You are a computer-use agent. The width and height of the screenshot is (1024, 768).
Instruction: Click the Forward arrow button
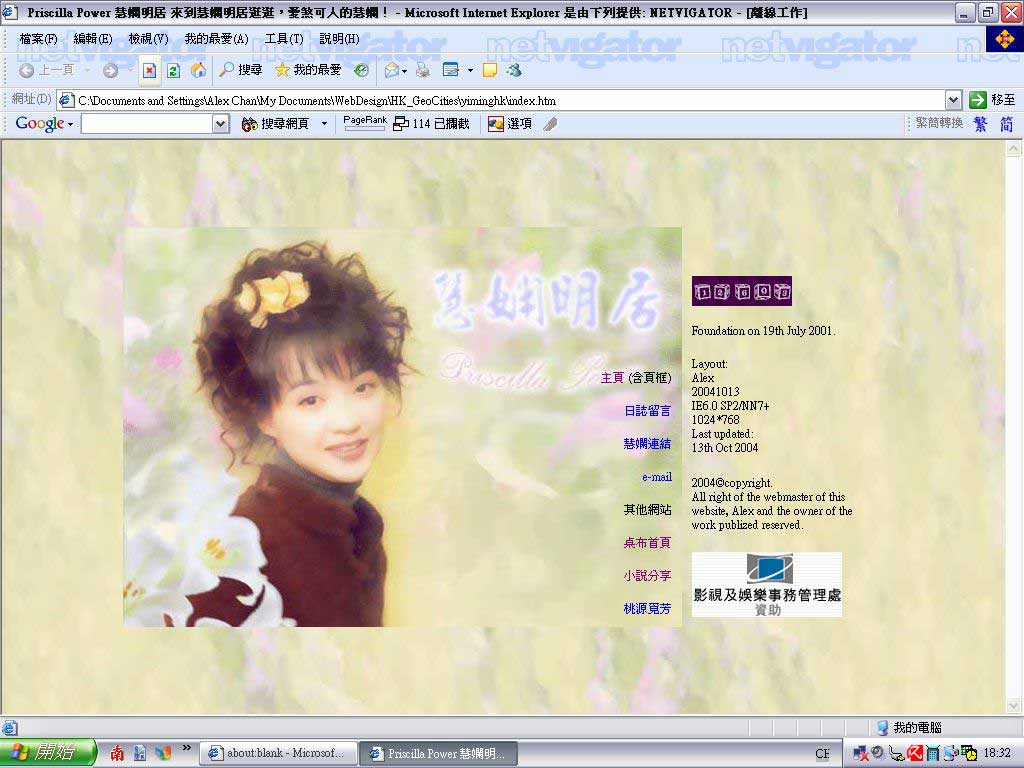click(110, 70)
